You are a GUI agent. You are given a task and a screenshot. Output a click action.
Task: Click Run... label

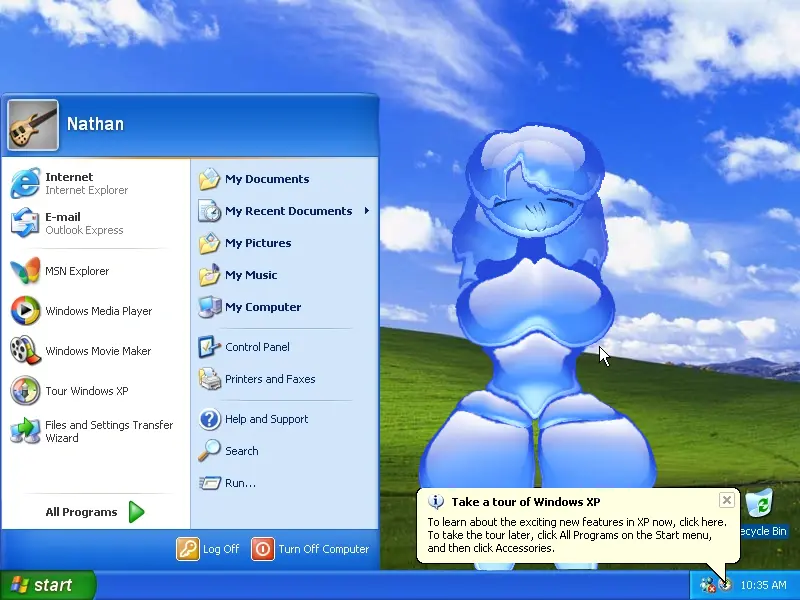(240, 483)
